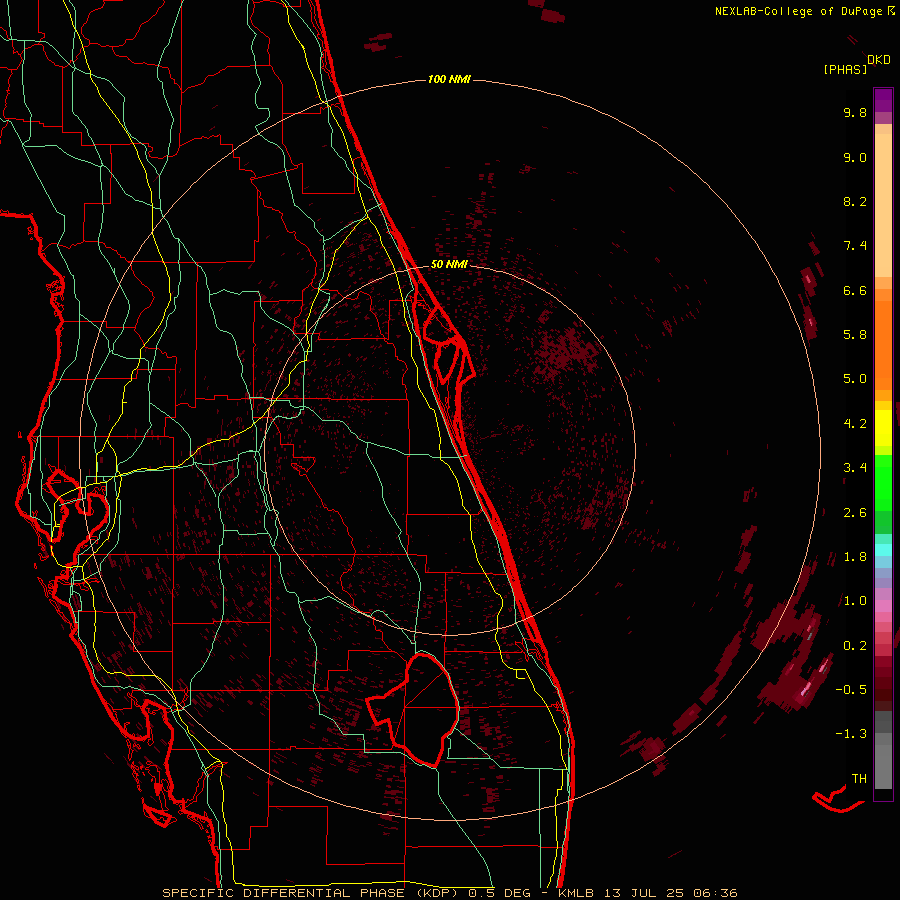Click the 100 NMI range ring label
This screenshot has height=900, width=900.
pyautogui.click(x=449, y=79)
